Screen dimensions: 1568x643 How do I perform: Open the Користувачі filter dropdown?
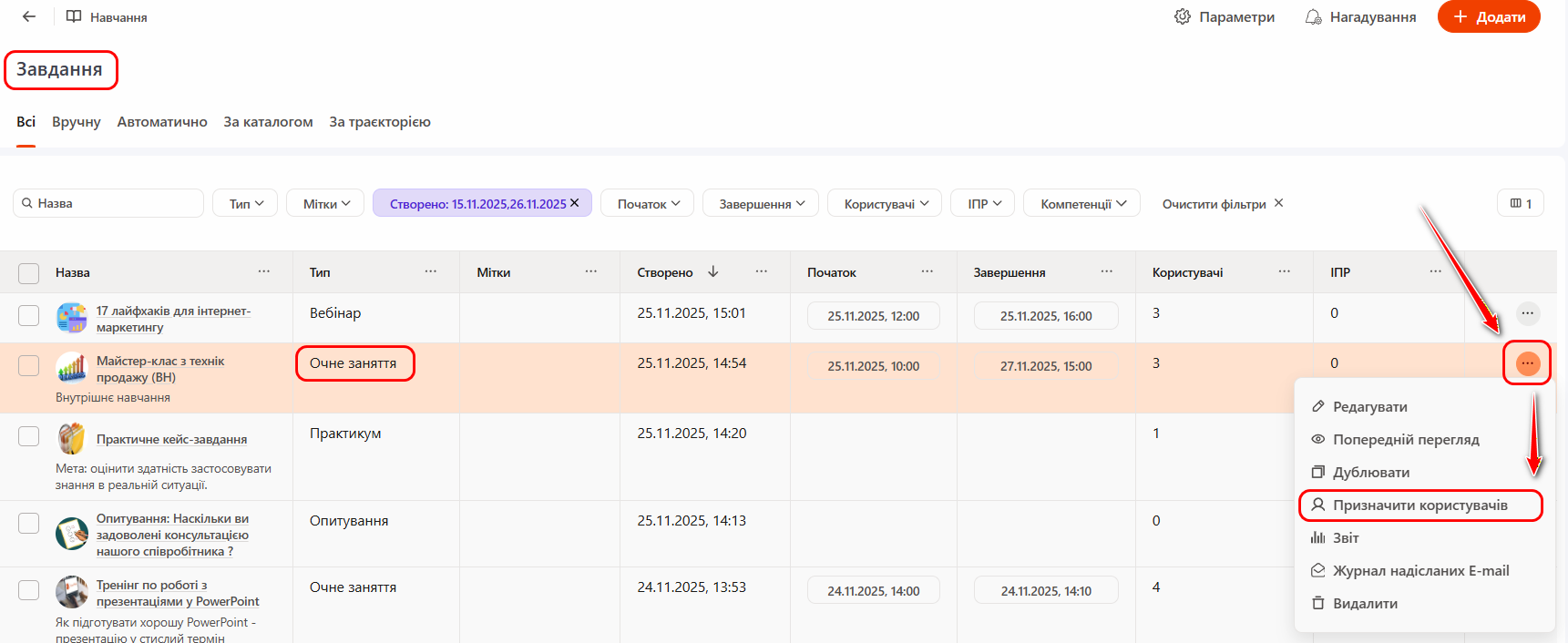click(886, 203)
